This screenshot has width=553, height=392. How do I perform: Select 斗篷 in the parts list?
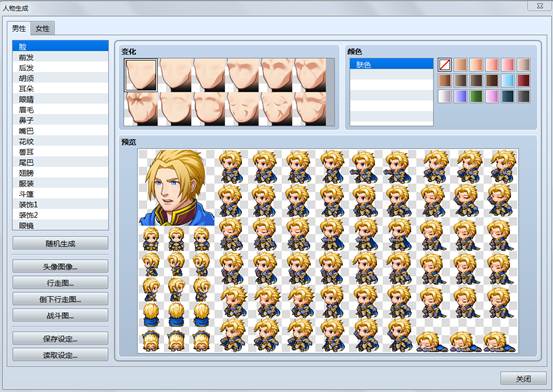60,194
